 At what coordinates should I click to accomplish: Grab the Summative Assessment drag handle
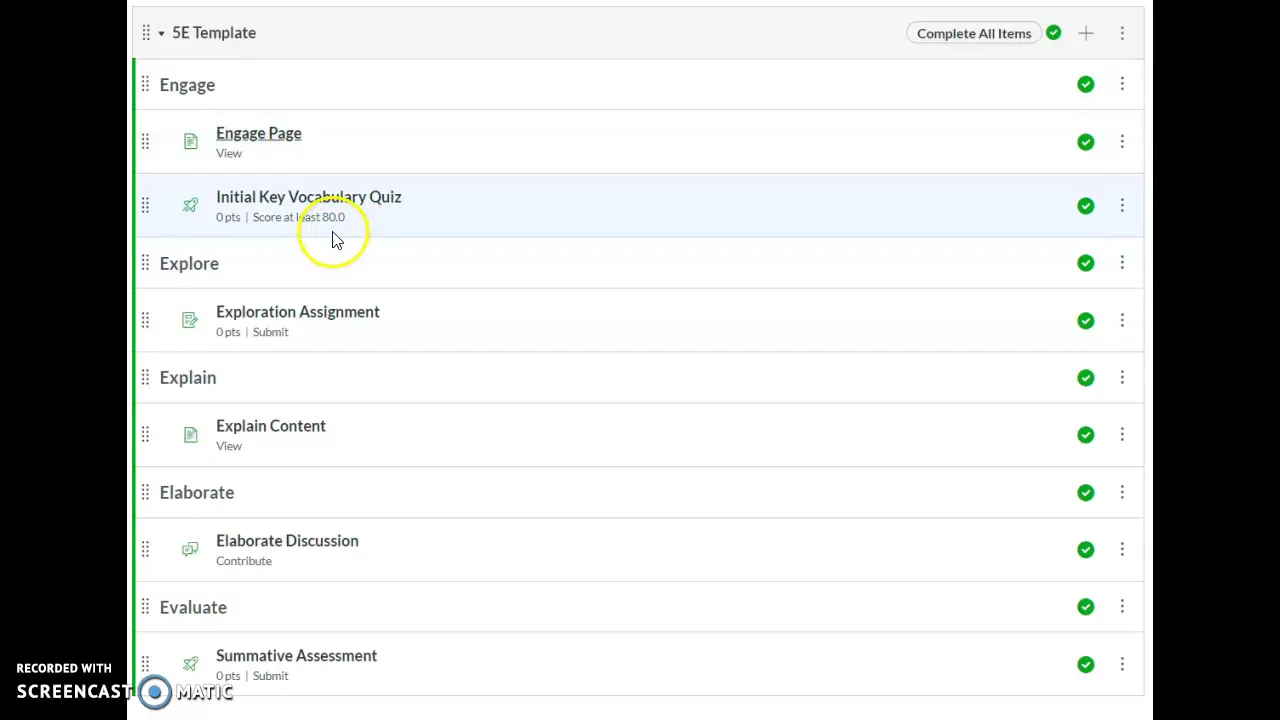pyautogui.click(x=145, y=664)
